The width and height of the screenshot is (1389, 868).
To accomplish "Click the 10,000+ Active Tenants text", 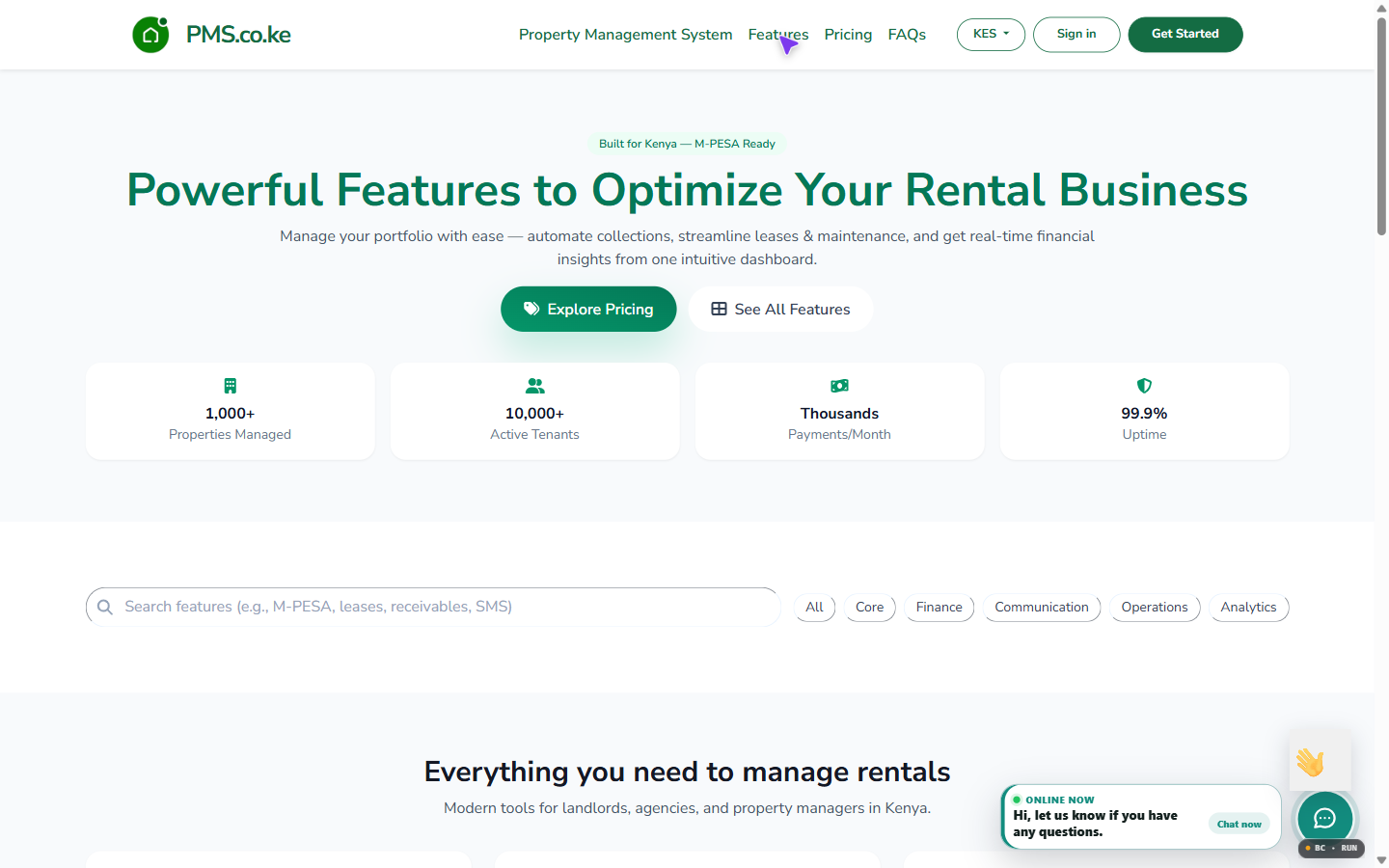I will 534,423.
